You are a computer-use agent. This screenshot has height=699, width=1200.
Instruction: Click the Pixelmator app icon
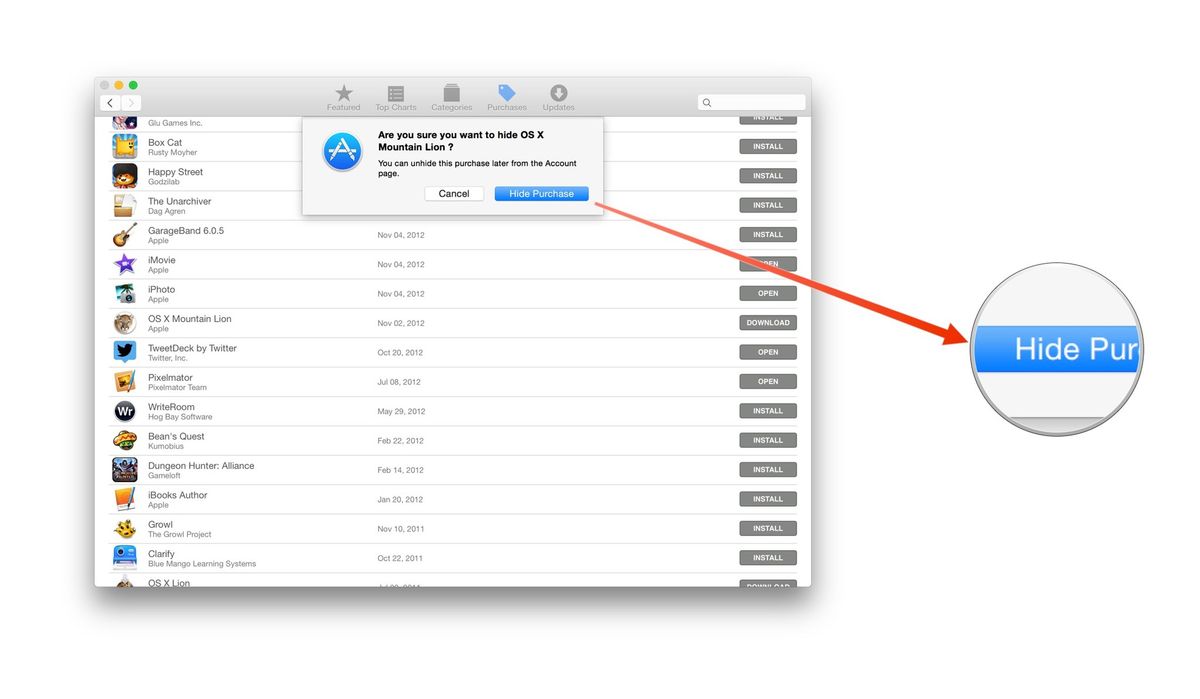125,381
